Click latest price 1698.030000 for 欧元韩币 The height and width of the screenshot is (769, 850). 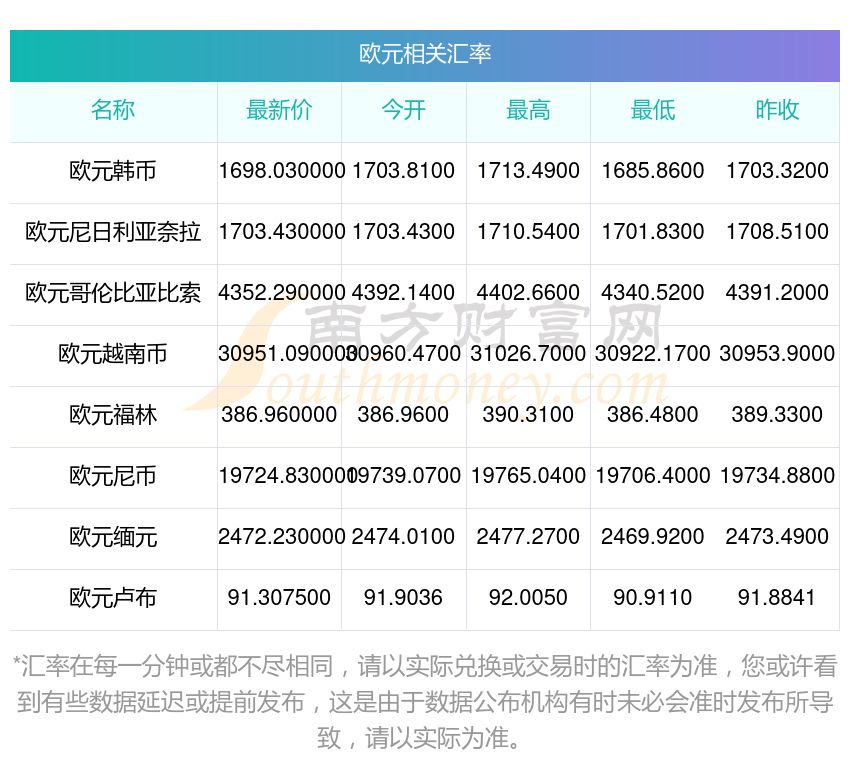point(281,171)
